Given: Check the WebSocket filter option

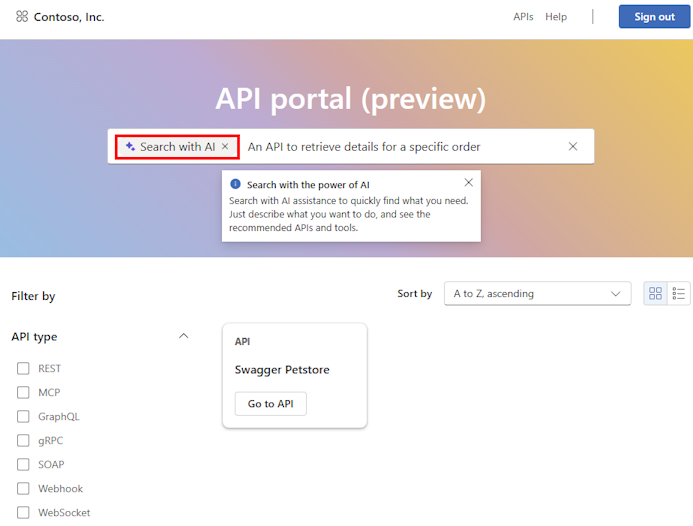Looking at the screenshot, I should 23,512.
